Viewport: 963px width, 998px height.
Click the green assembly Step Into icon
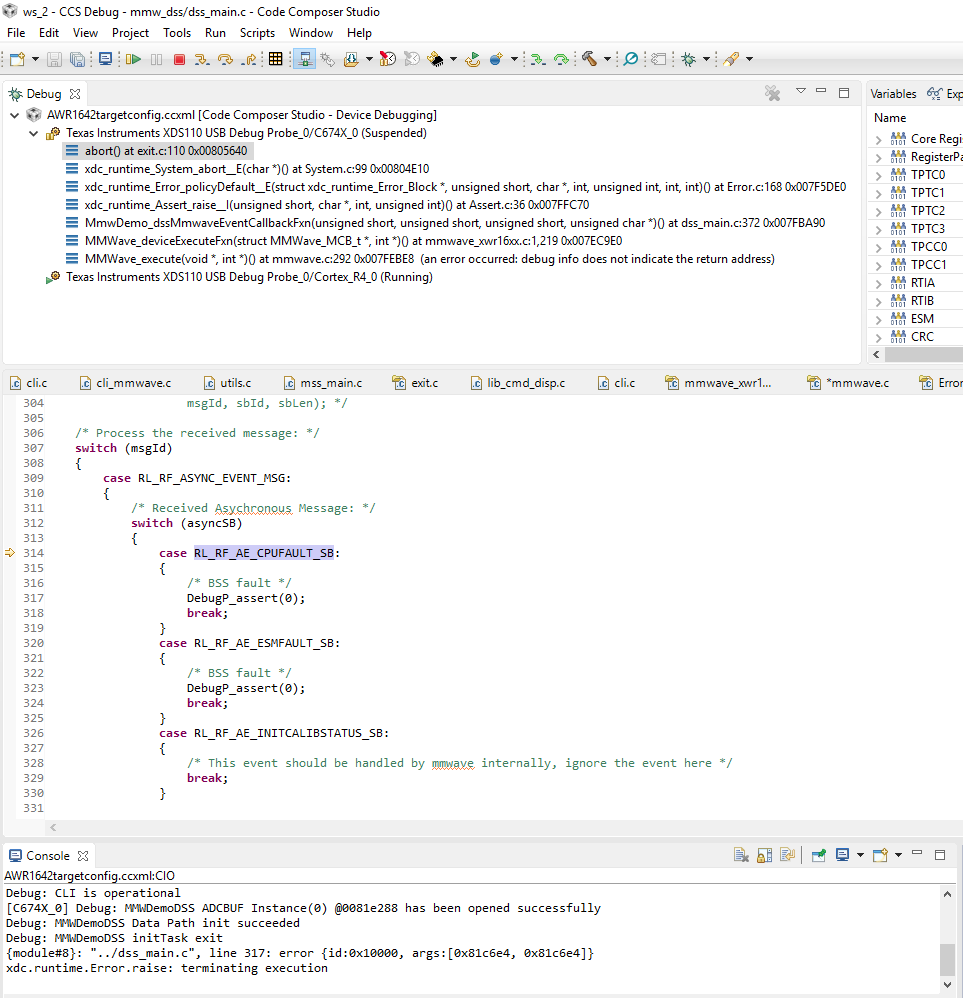tap(538, 59)
